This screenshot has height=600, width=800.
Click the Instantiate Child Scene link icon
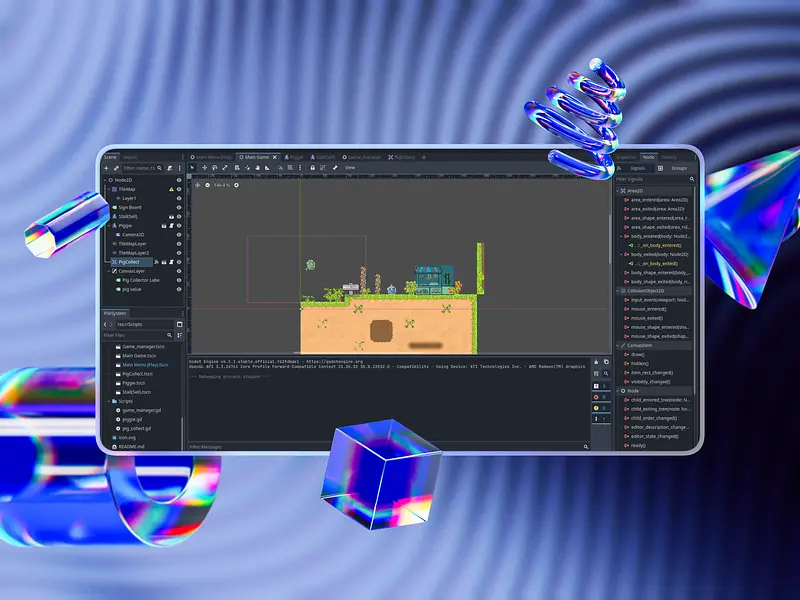point(115,168)
